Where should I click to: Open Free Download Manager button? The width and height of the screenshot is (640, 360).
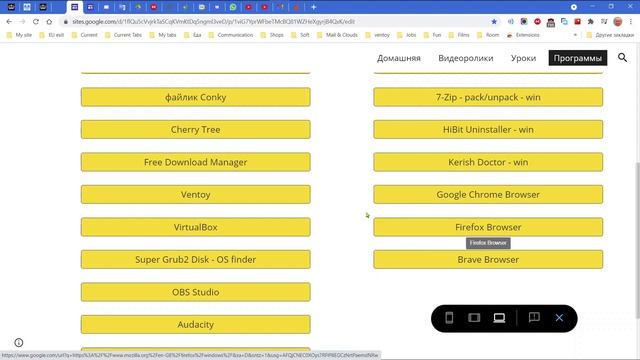[196, 162]
